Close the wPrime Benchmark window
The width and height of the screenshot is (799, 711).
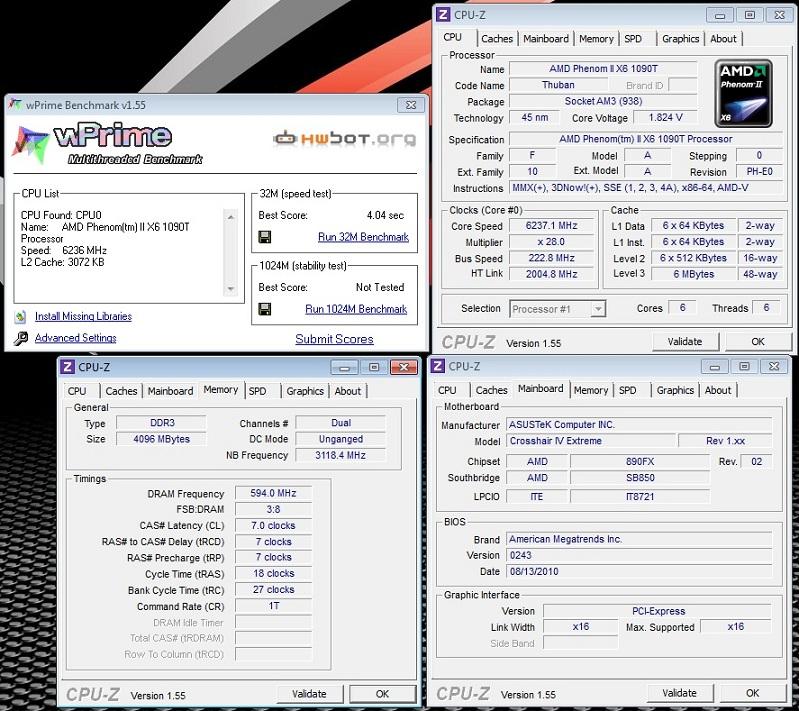(x=411, y=105)
